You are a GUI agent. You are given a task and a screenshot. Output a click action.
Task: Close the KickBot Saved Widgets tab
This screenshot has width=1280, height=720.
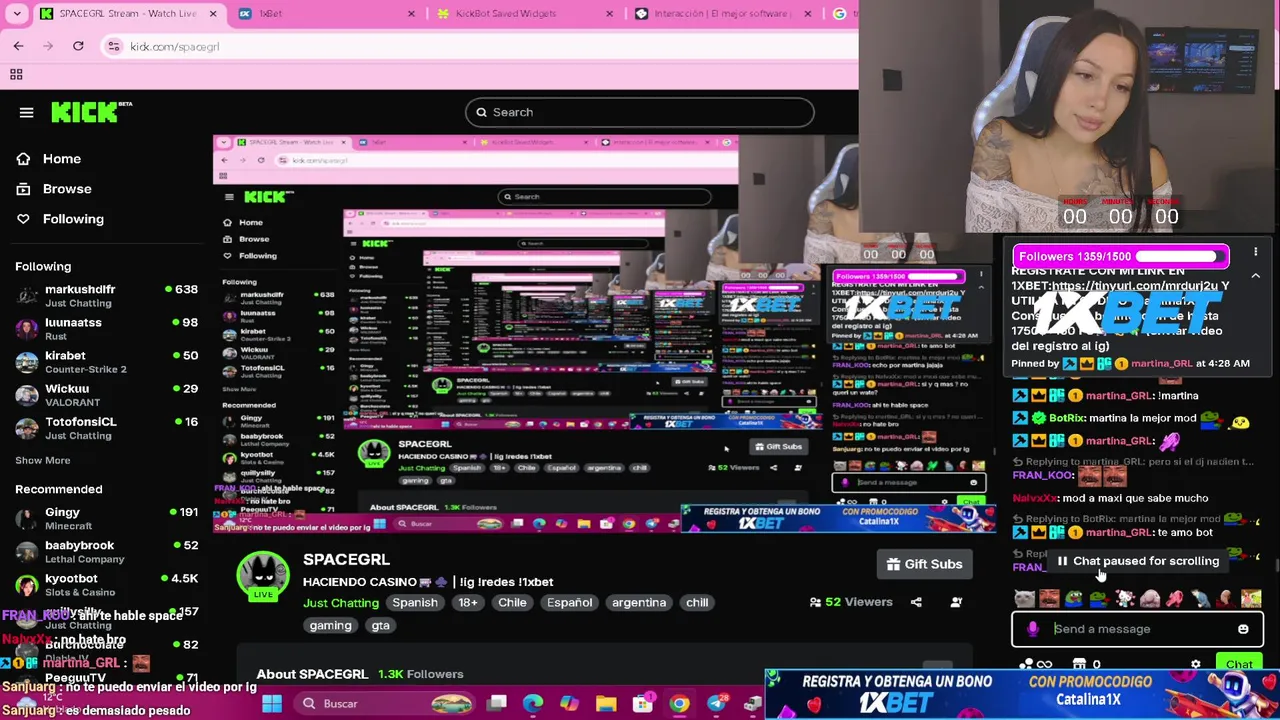pos(610,14)
